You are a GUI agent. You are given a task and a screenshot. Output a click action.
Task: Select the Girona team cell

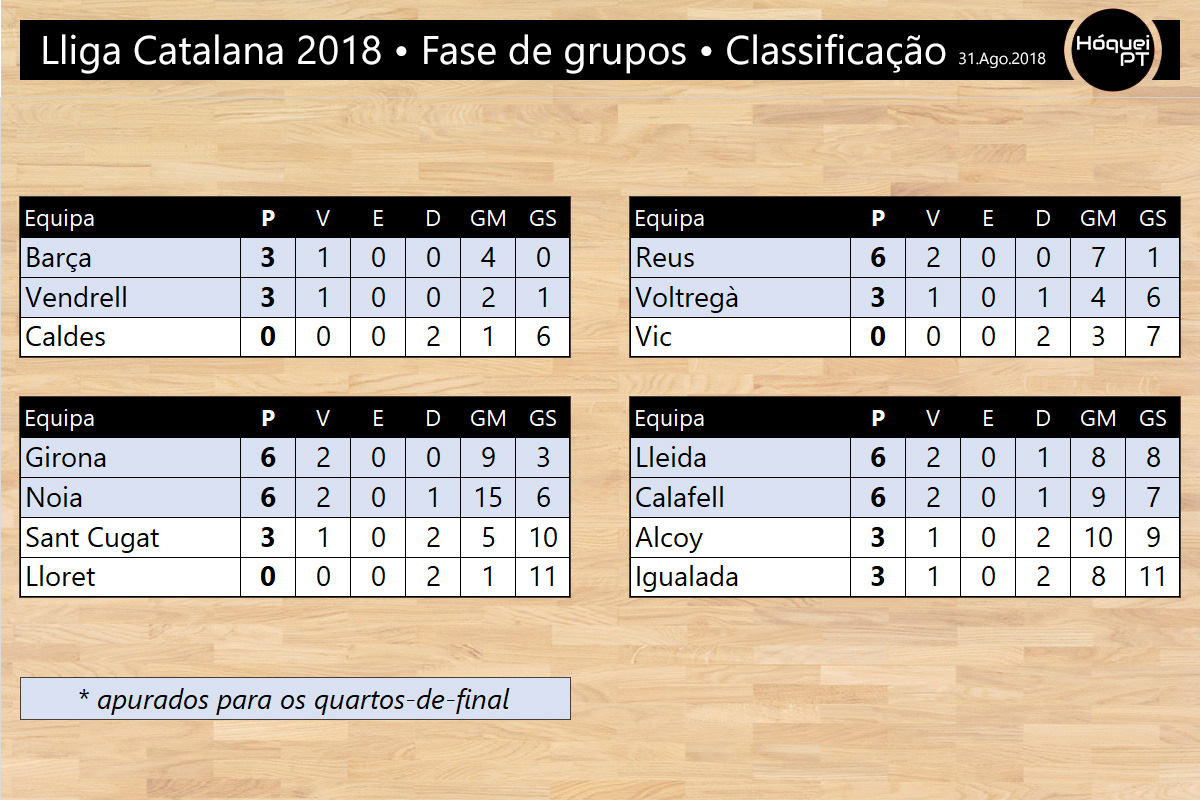[130, 458]
